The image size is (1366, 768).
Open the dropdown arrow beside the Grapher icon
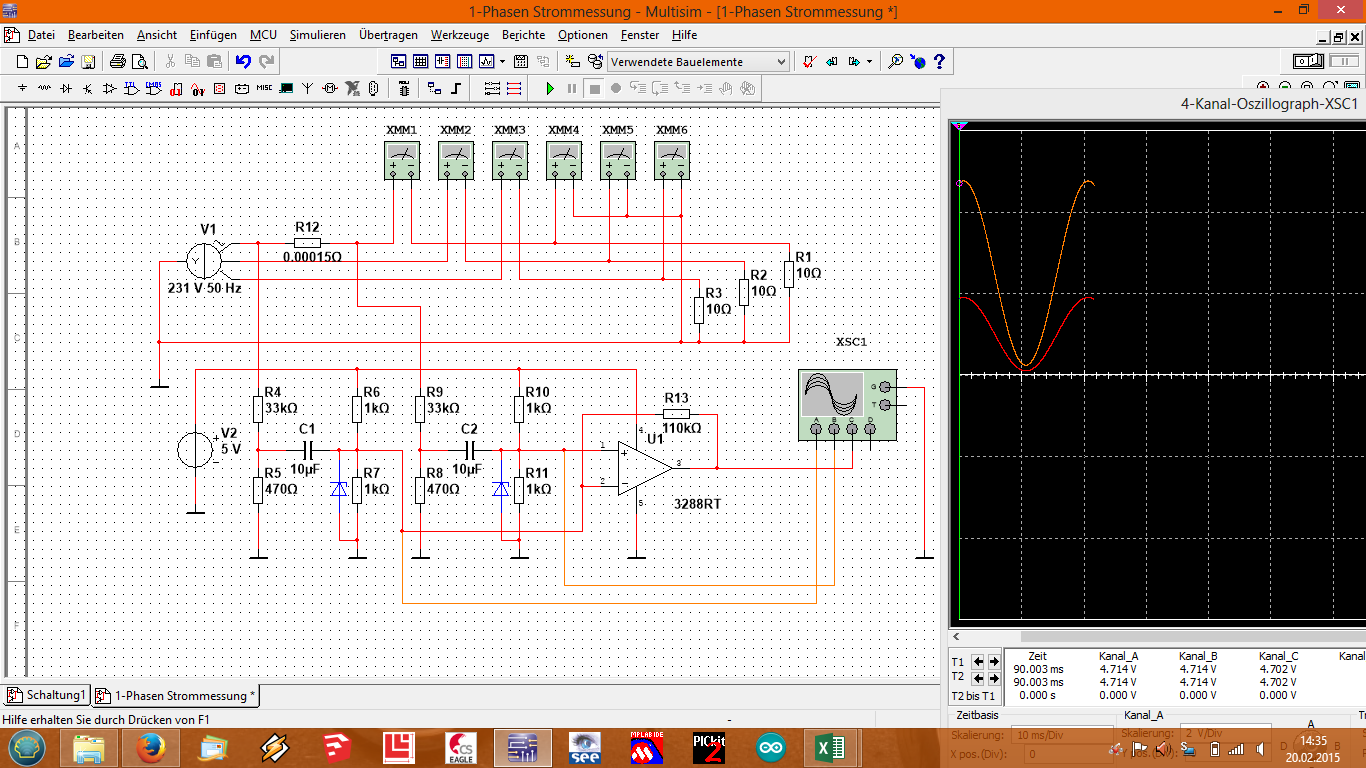(502, 60)
